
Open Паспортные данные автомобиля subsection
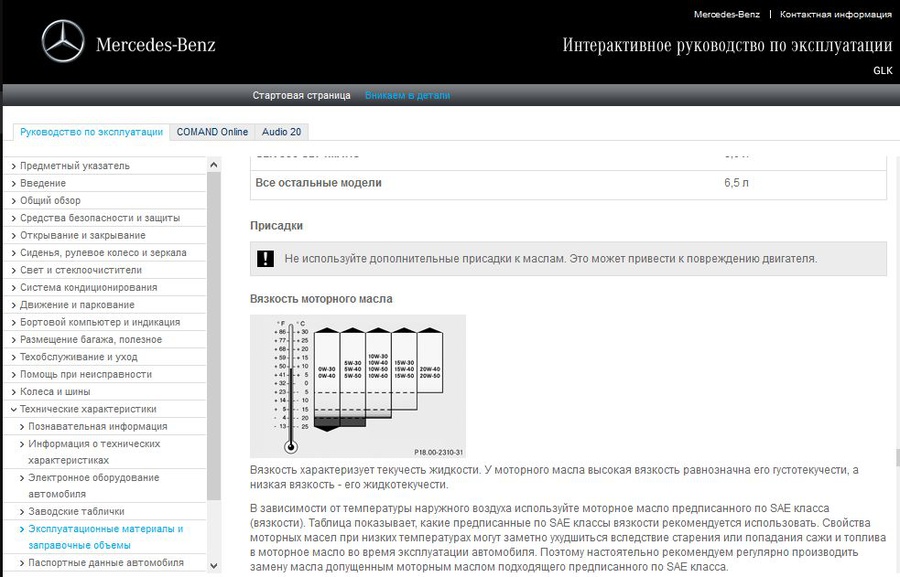coord(106,563)
